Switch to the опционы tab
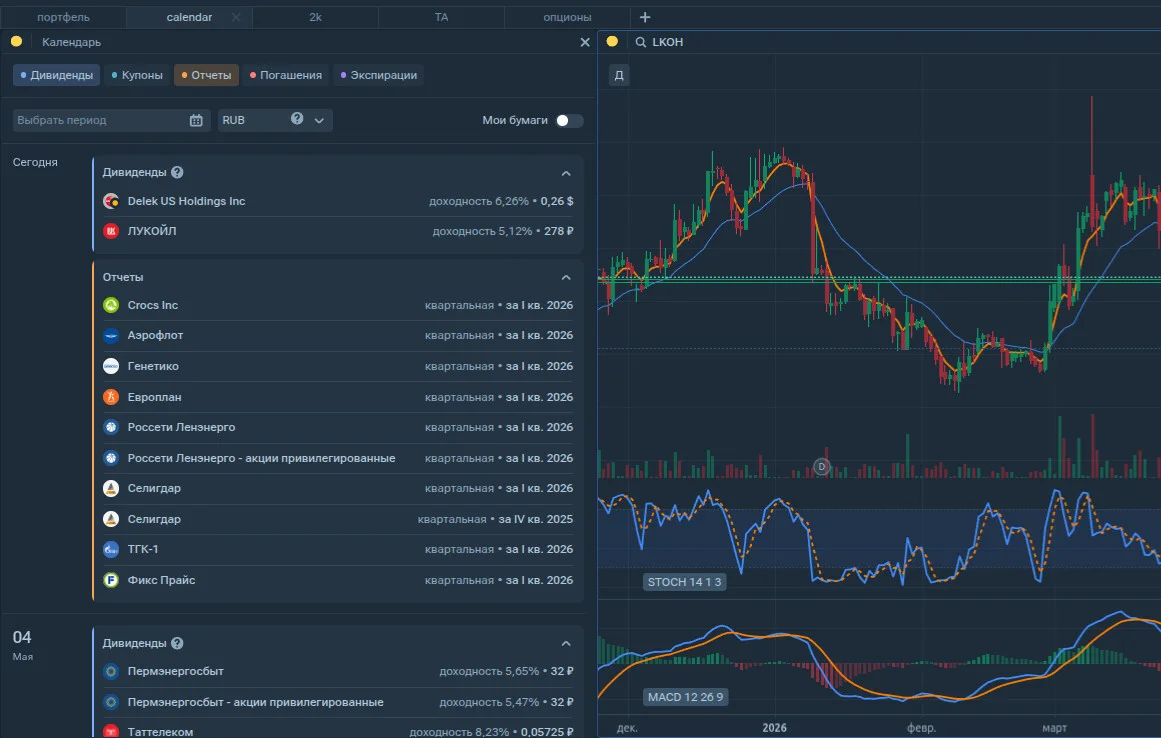The height and width of the screenshot is (738, 1161). tap(567, 17)
